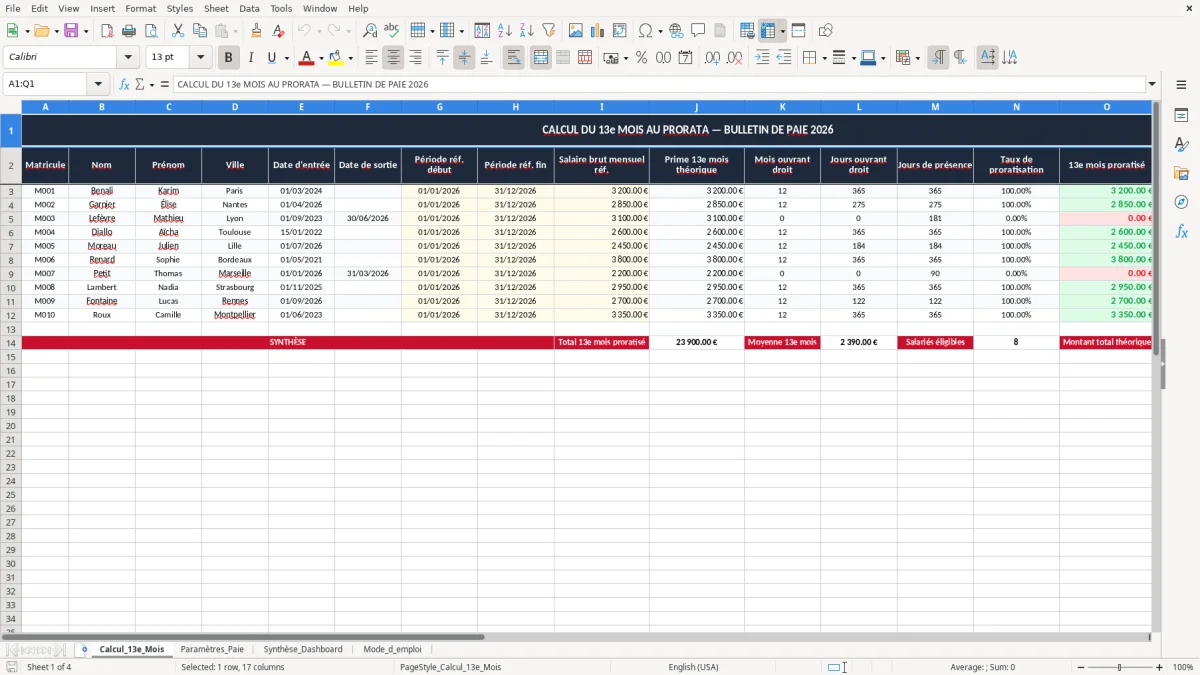Open the Borders dropdown arrow

824,58
